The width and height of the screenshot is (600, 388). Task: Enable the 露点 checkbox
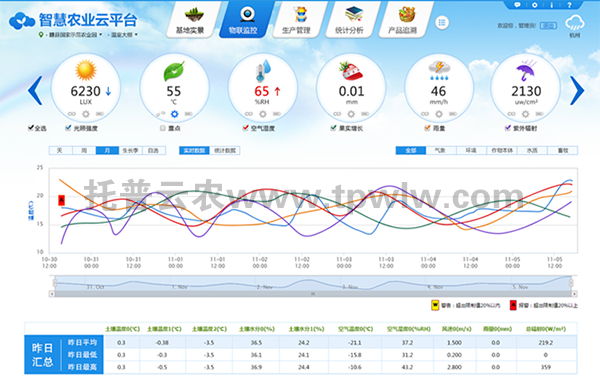pos(163,128)
